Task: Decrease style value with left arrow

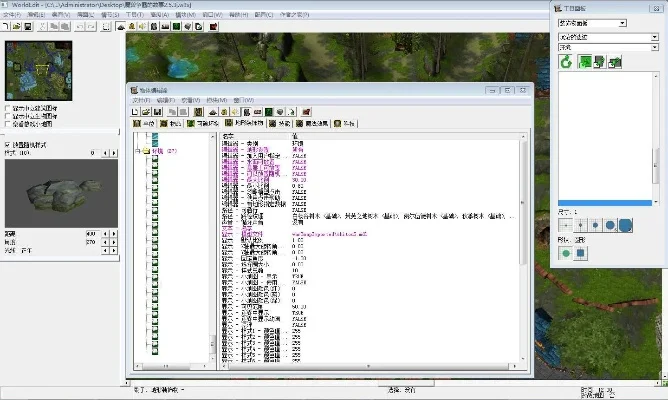Action: tap(106, 153)
